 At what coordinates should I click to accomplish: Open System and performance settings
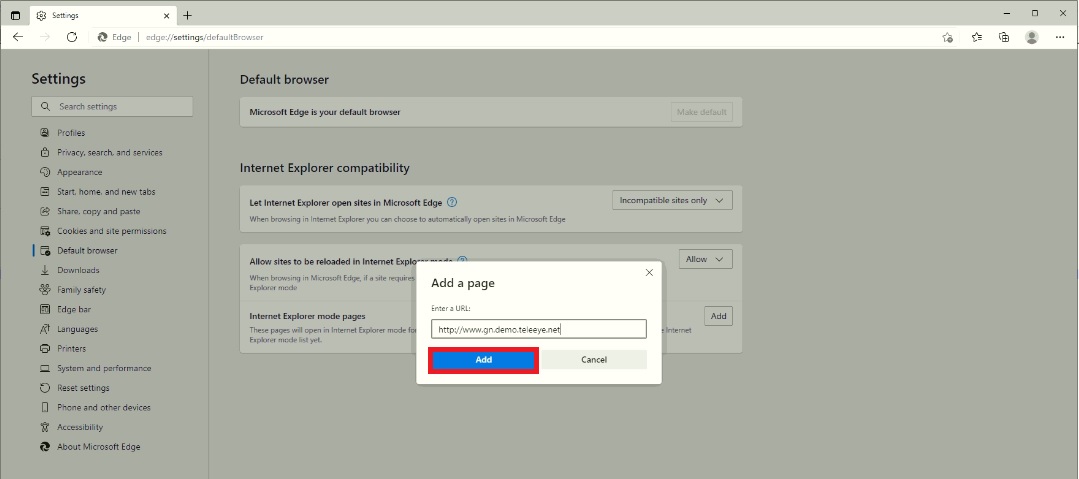(104, 368)
